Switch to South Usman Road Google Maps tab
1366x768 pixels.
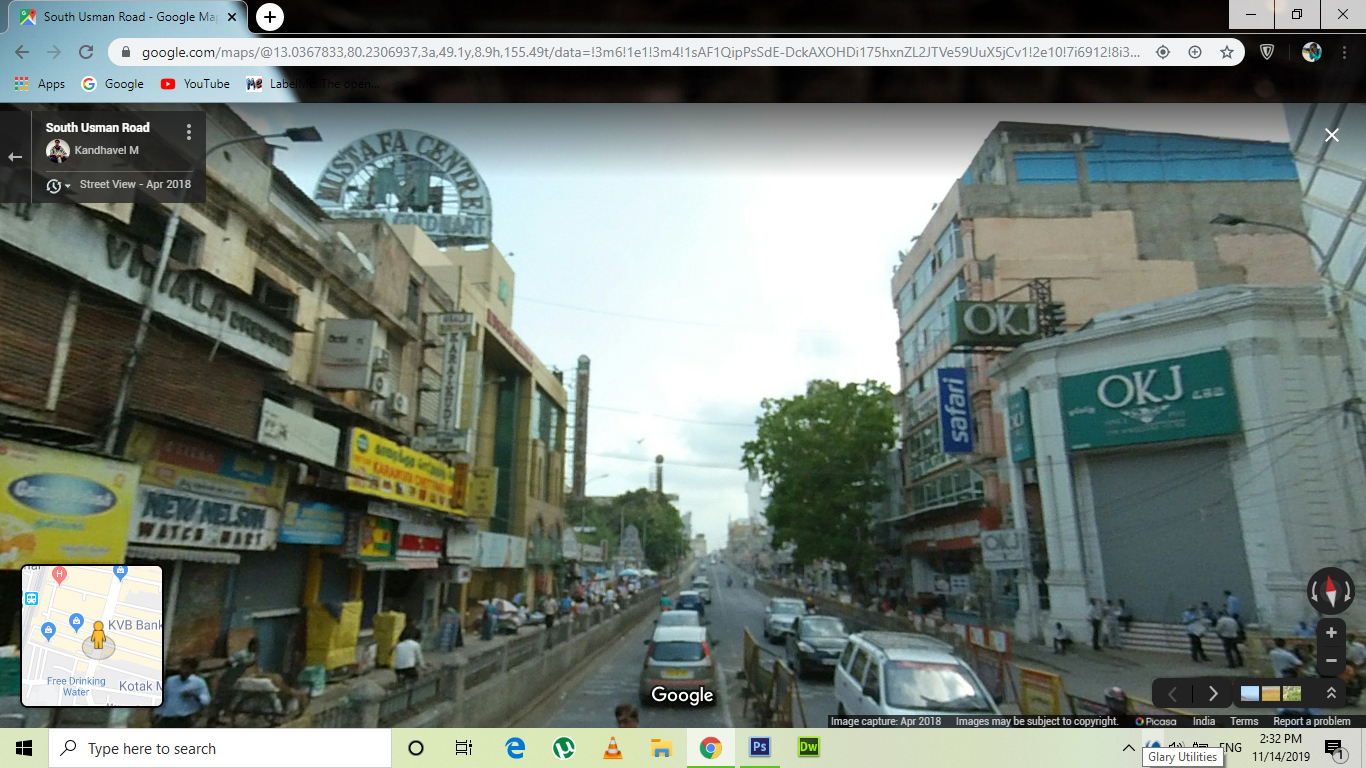coord(128,17)
